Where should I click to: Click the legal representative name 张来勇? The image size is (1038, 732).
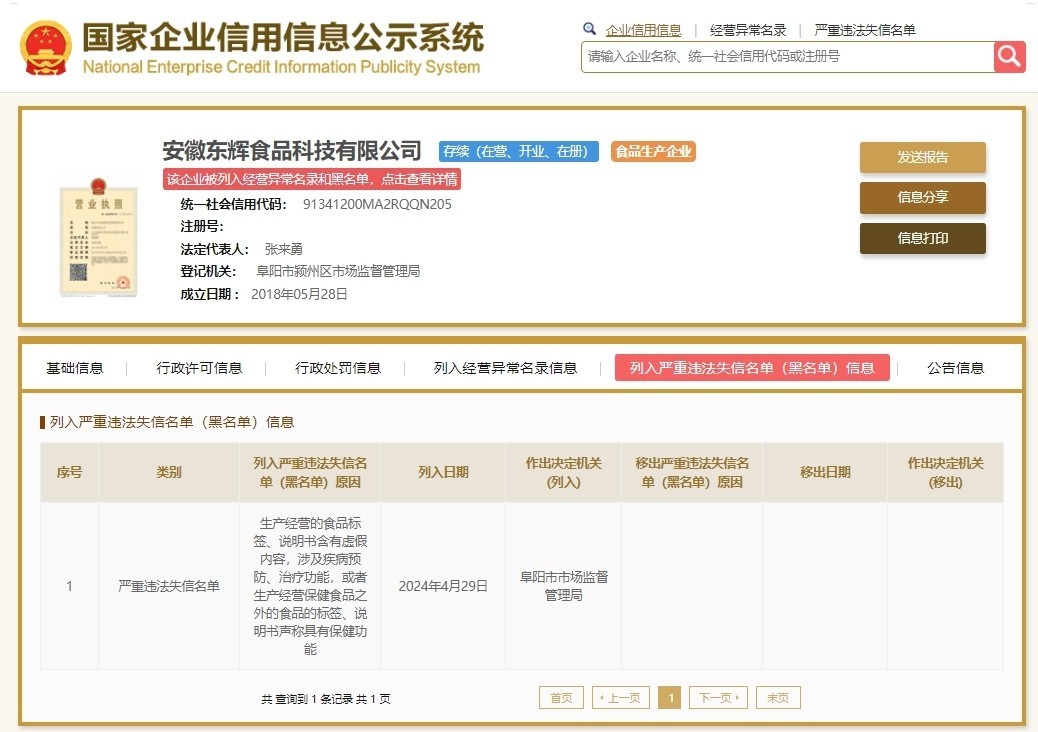click(283, 250)
